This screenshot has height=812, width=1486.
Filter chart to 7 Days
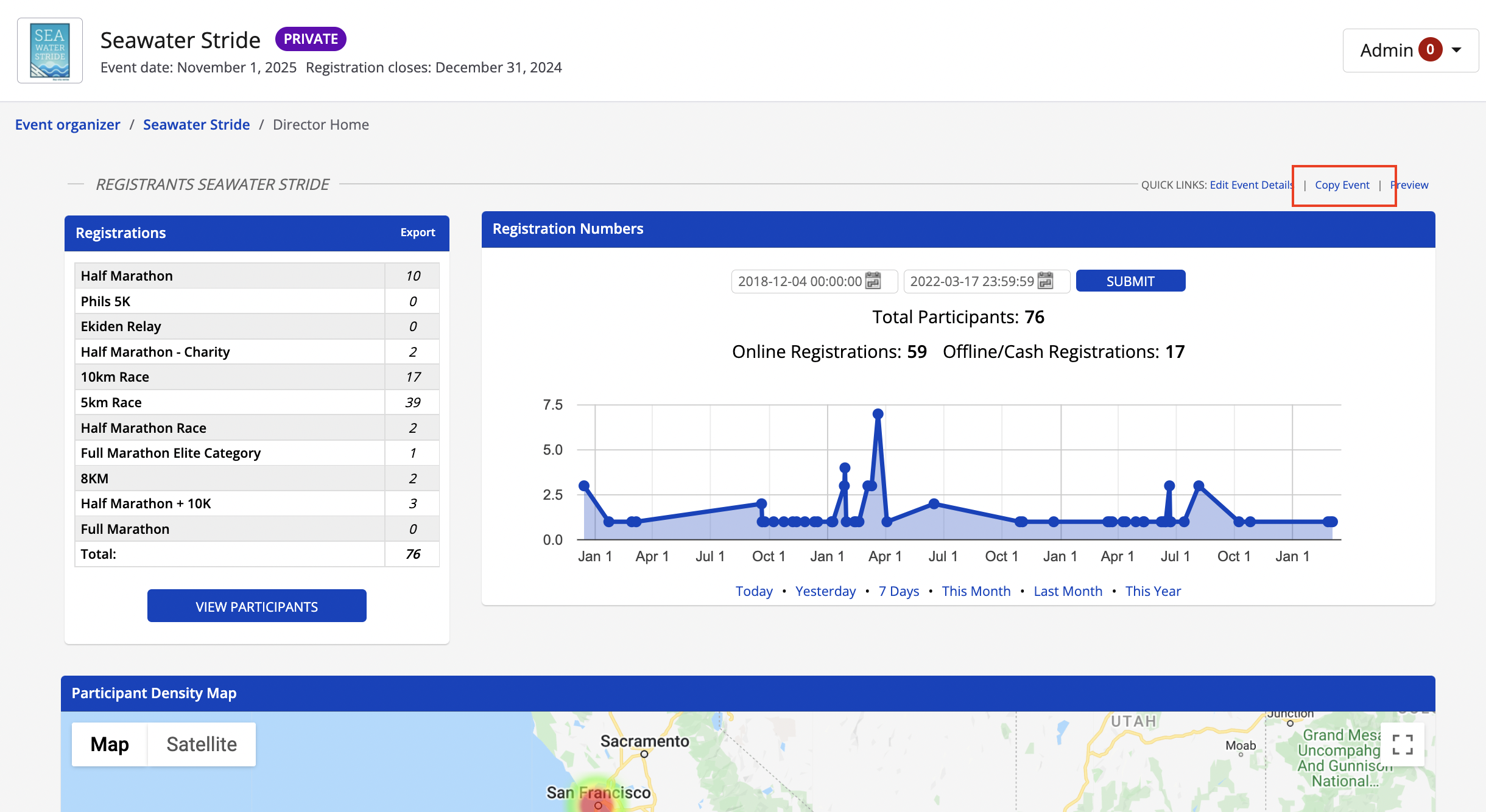tap(898, 591)
